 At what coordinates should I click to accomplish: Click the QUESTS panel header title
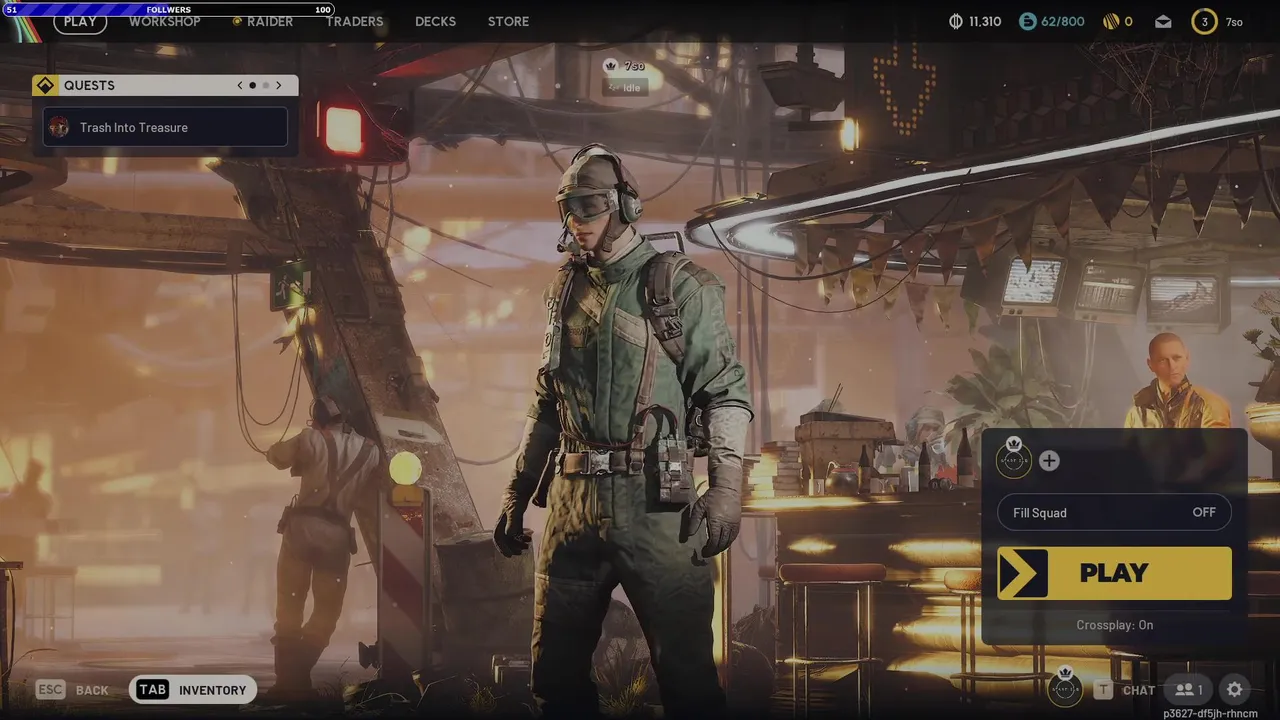[x=89, y=85]
